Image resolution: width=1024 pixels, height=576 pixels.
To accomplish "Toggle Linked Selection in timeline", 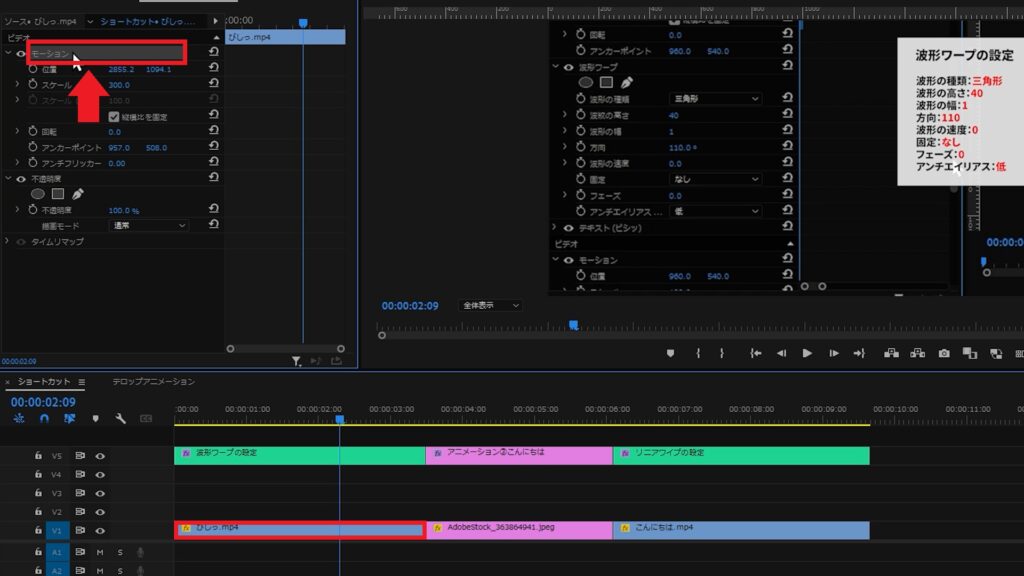I will [x=69, y=419].
